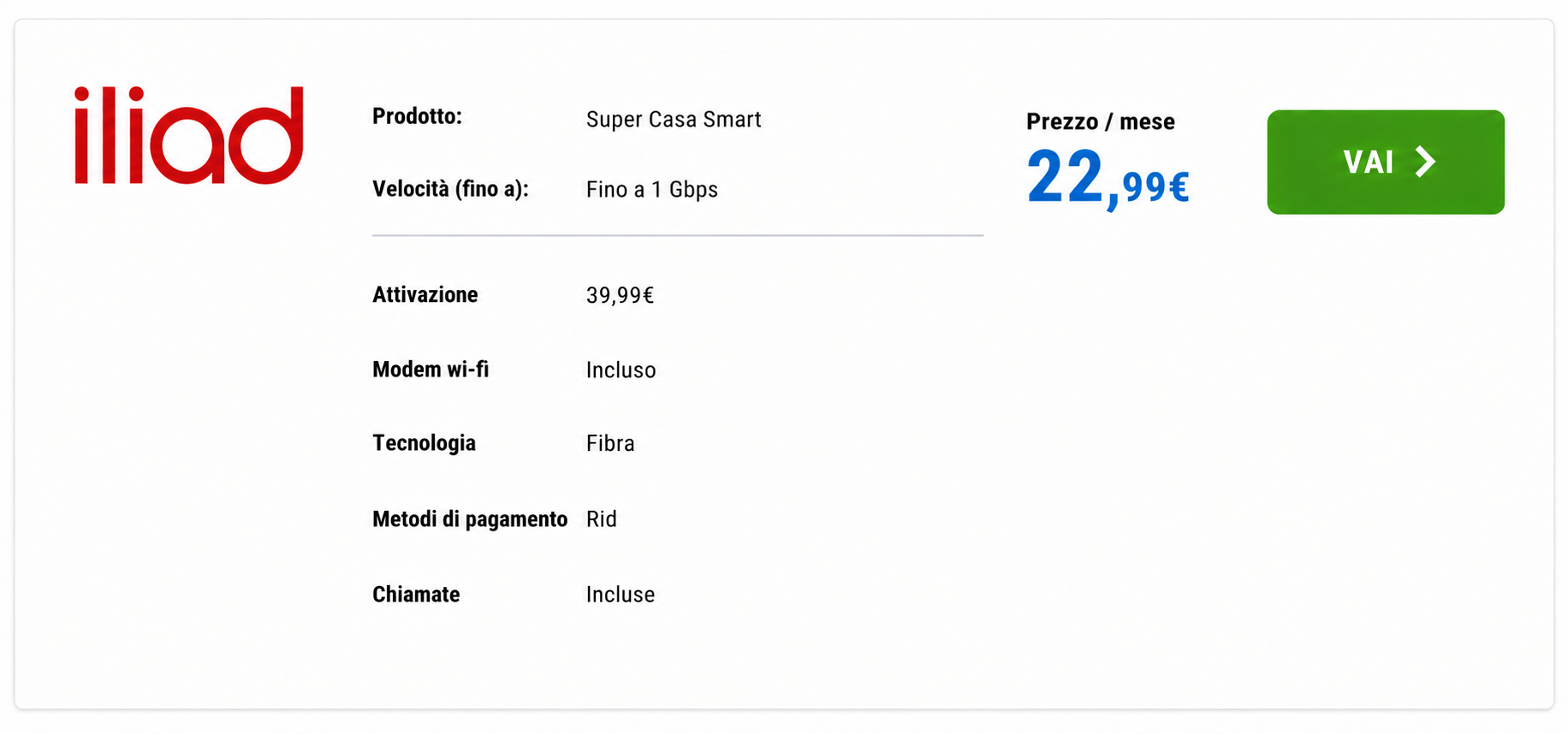Select the Incluso modem value
This screenshot has height=734, width=1568.
point(621,370)
